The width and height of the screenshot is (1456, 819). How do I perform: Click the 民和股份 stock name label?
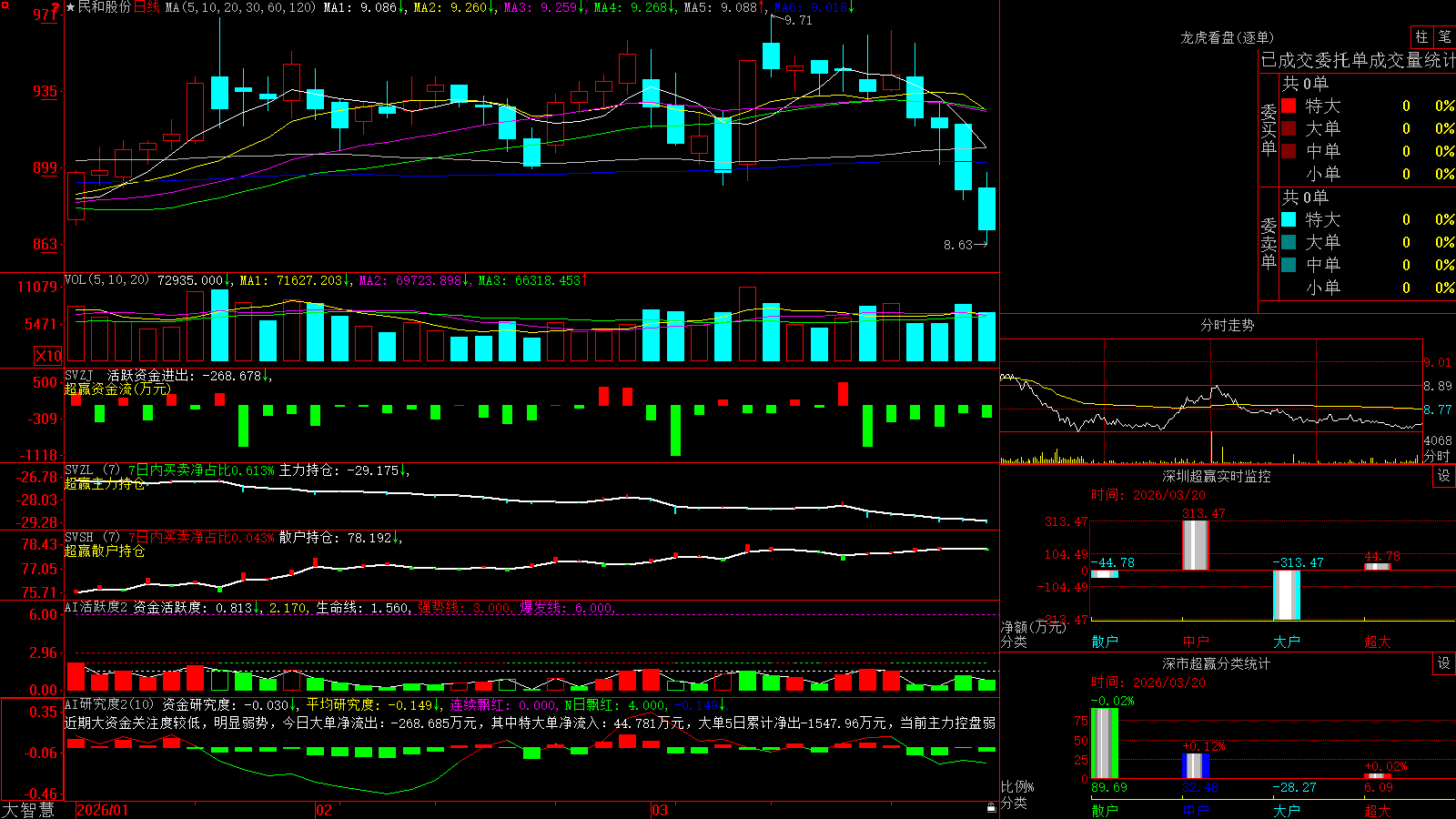(x=105, y=7)
